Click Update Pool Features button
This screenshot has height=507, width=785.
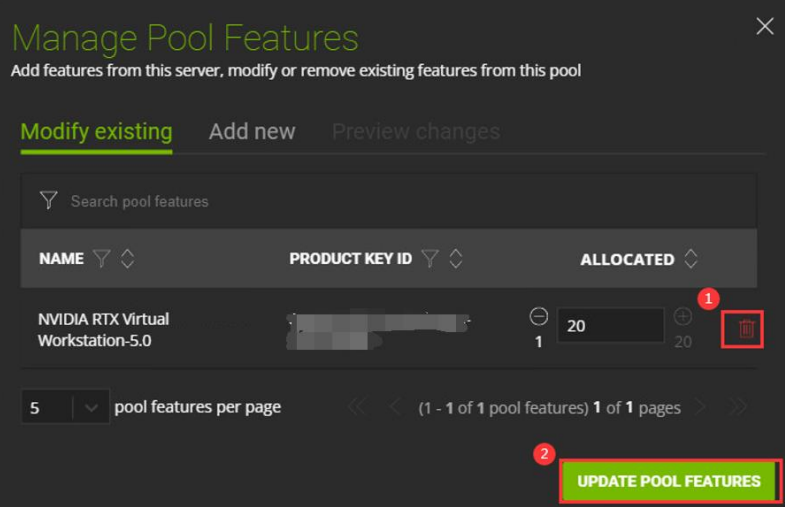(x=669, y=481)
